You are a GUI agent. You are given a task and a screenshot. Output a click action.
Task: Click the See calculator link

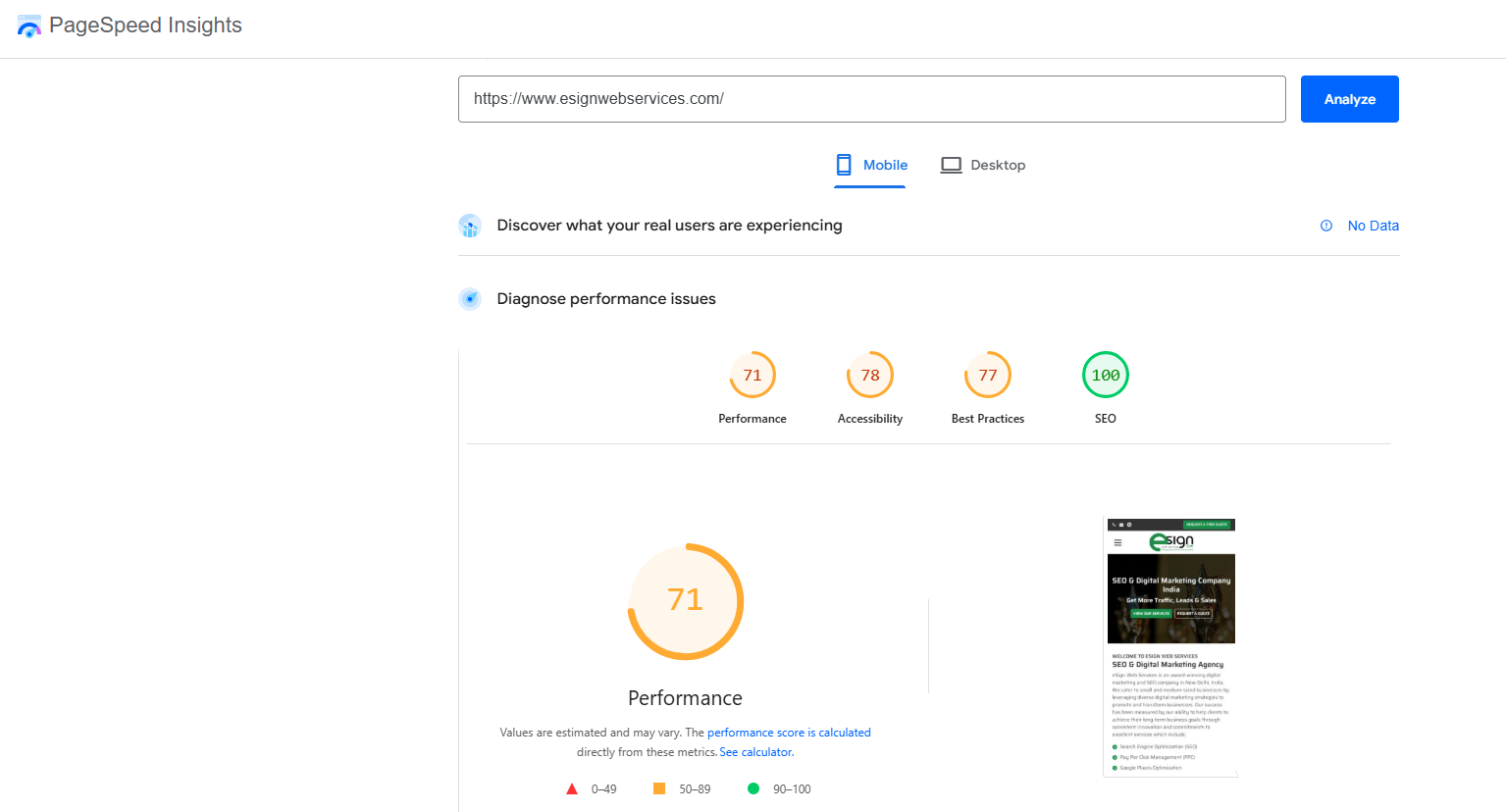coord(755,751)
